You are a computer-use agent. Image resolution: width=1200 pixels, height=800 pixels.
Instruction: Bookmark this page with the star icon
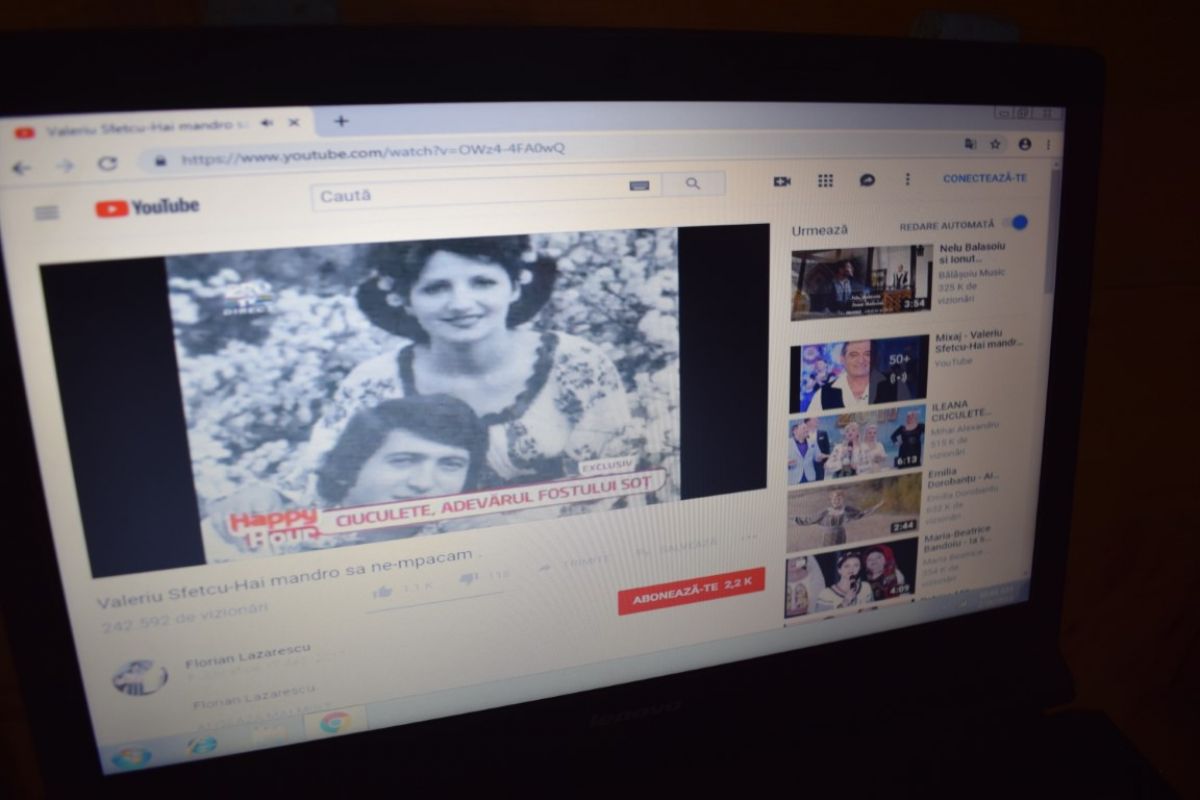coord(995,144)
